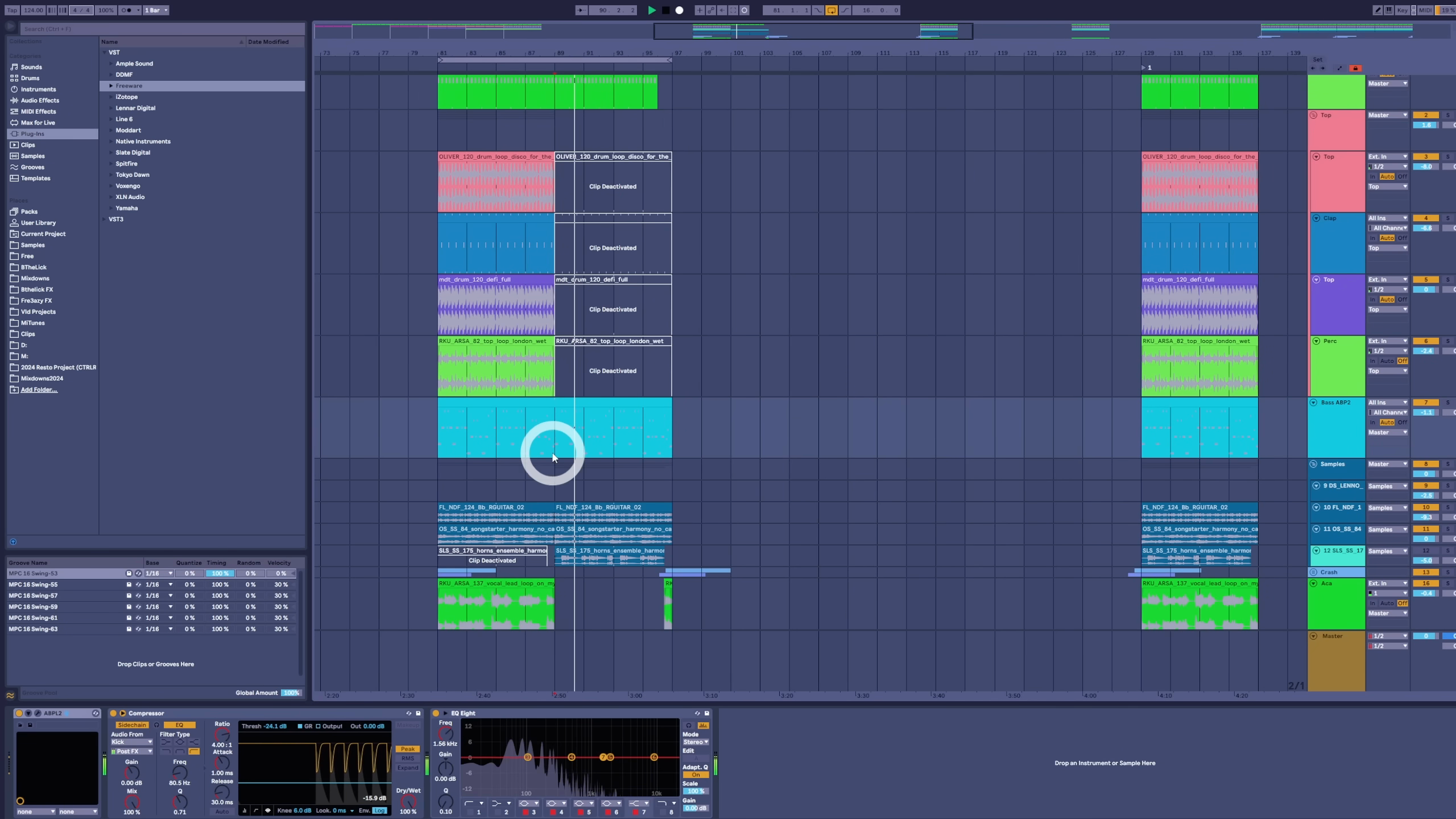Click the Arrangement Record button
Screen dimensions: 1456x819
pos(679,10)
